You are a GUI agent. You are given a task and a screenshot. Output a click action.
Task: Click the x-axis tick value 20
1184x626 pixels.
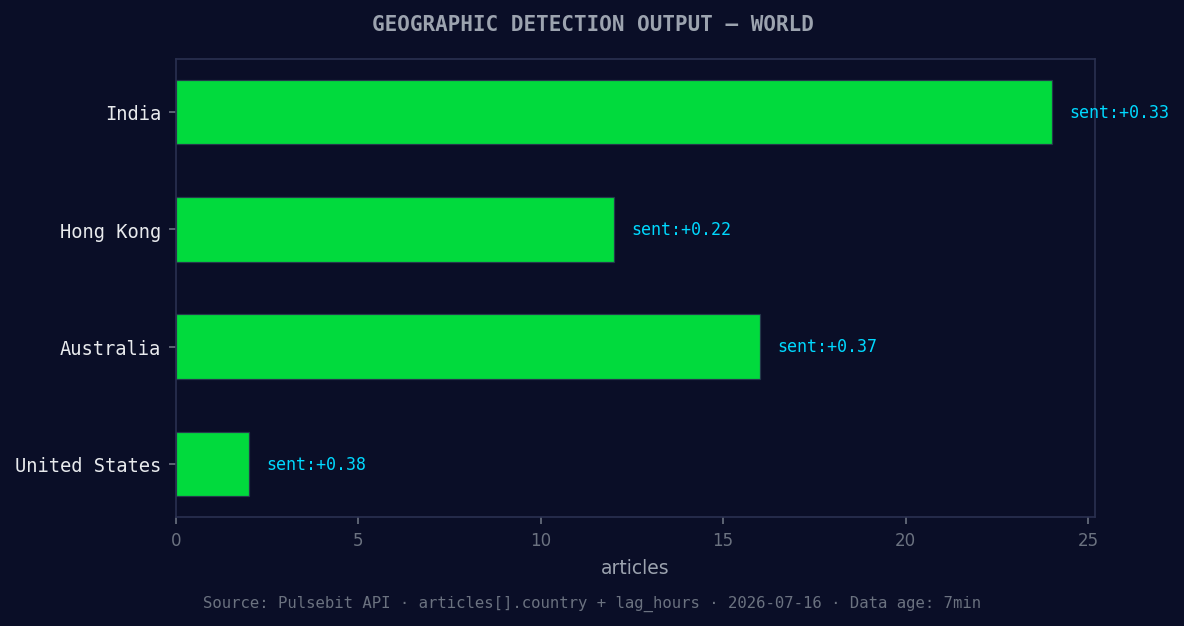[905, 540]
